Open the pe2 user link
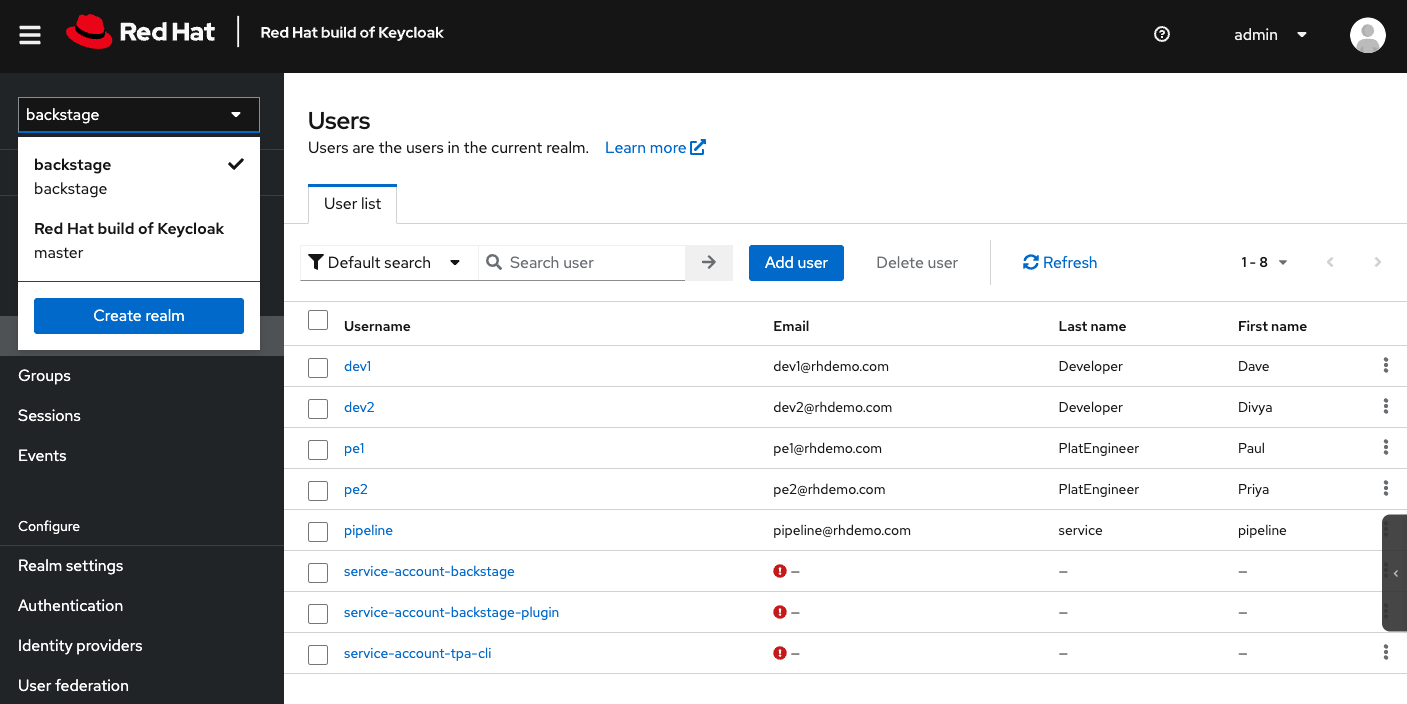 click(356, 489)
